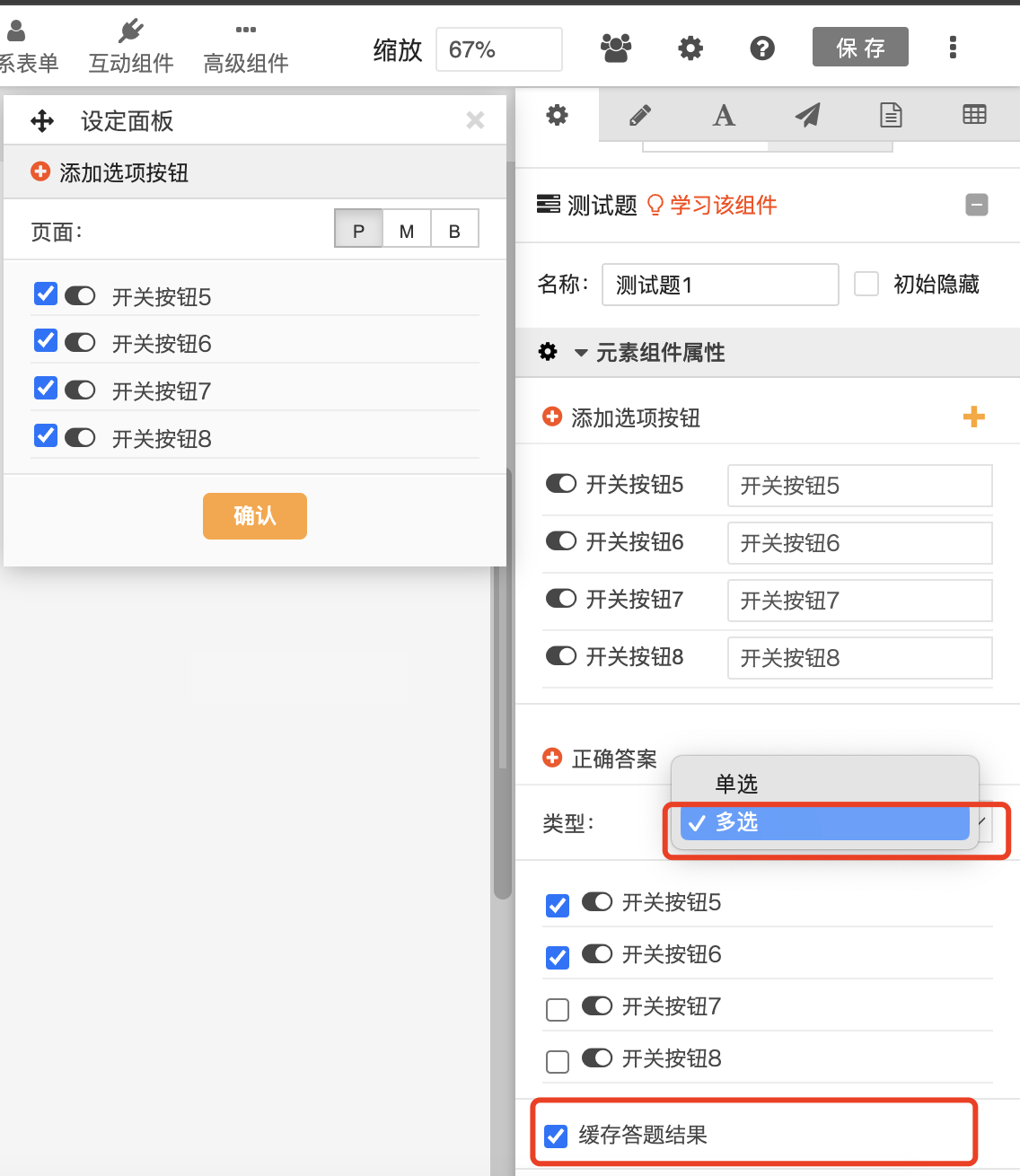This screenshot has width=1020, height=1176.
Task: Click the plus icon to add option button
Action: [x=974, y=417]
